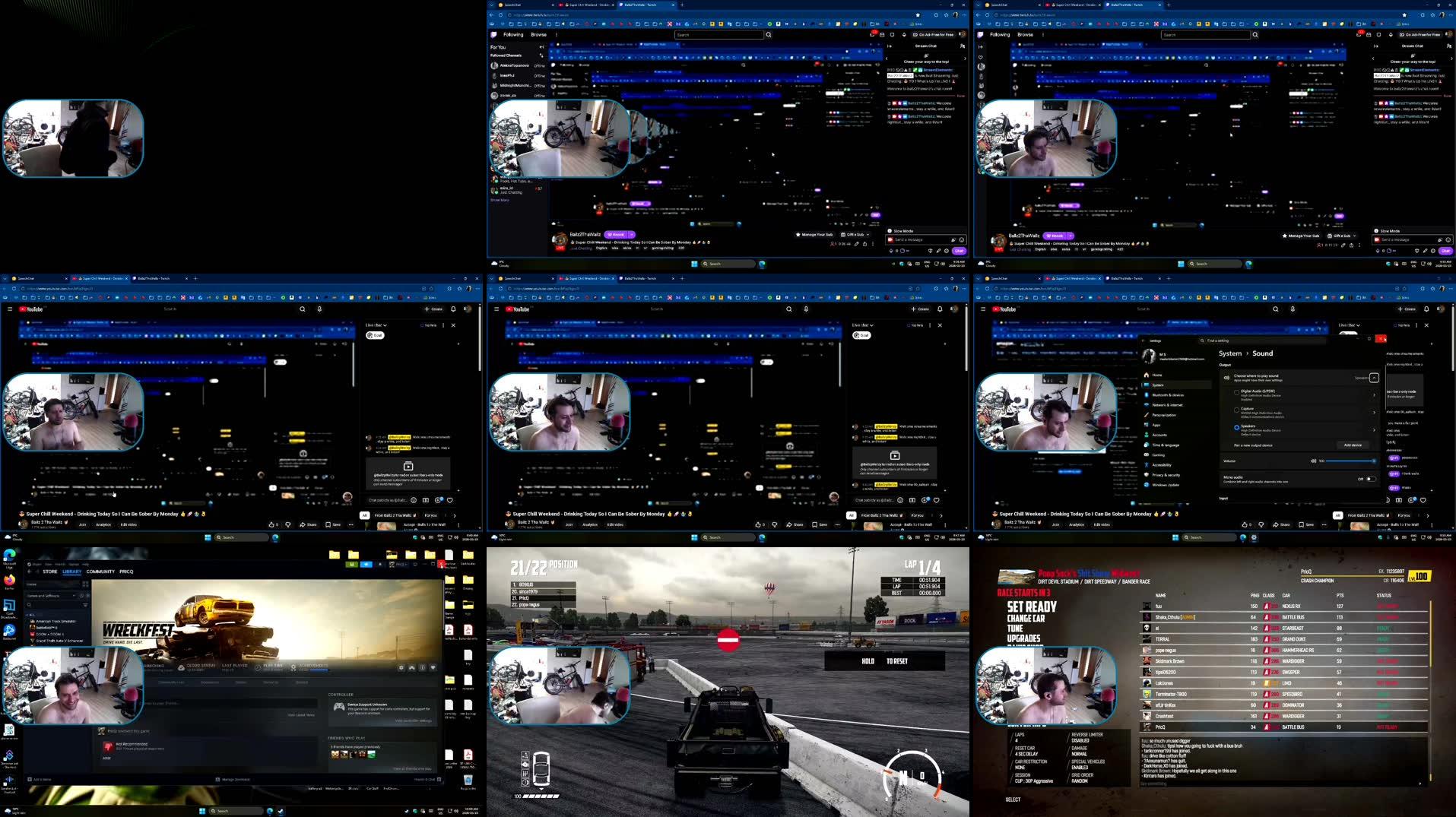The width and height of the screenshot is (1456, 817).
Task: Click voice search microphone on YouTube behind Settings
Action: click(1293, 309)
